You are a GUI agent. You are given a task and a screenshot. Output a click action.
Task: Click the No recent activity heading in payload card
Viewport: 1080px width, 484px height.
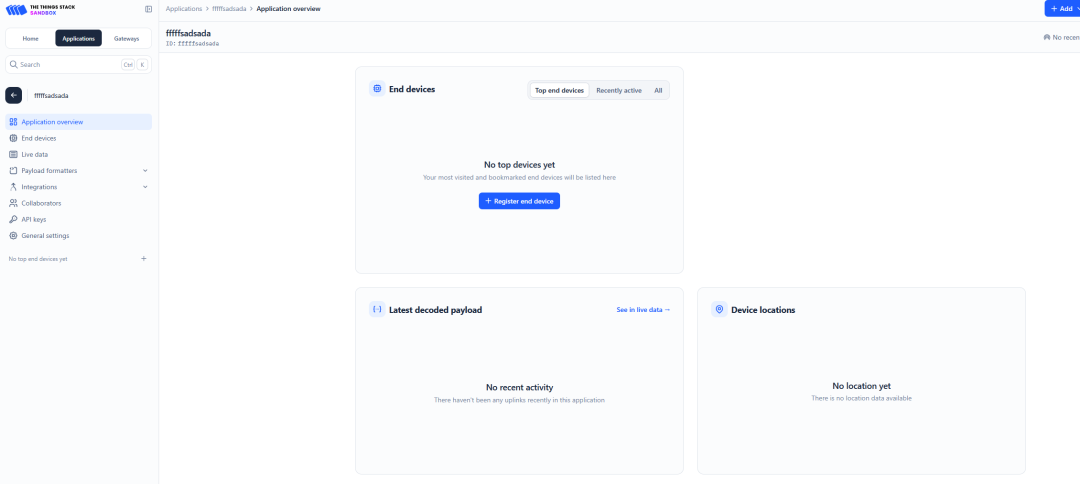click(x=519, y=388)
